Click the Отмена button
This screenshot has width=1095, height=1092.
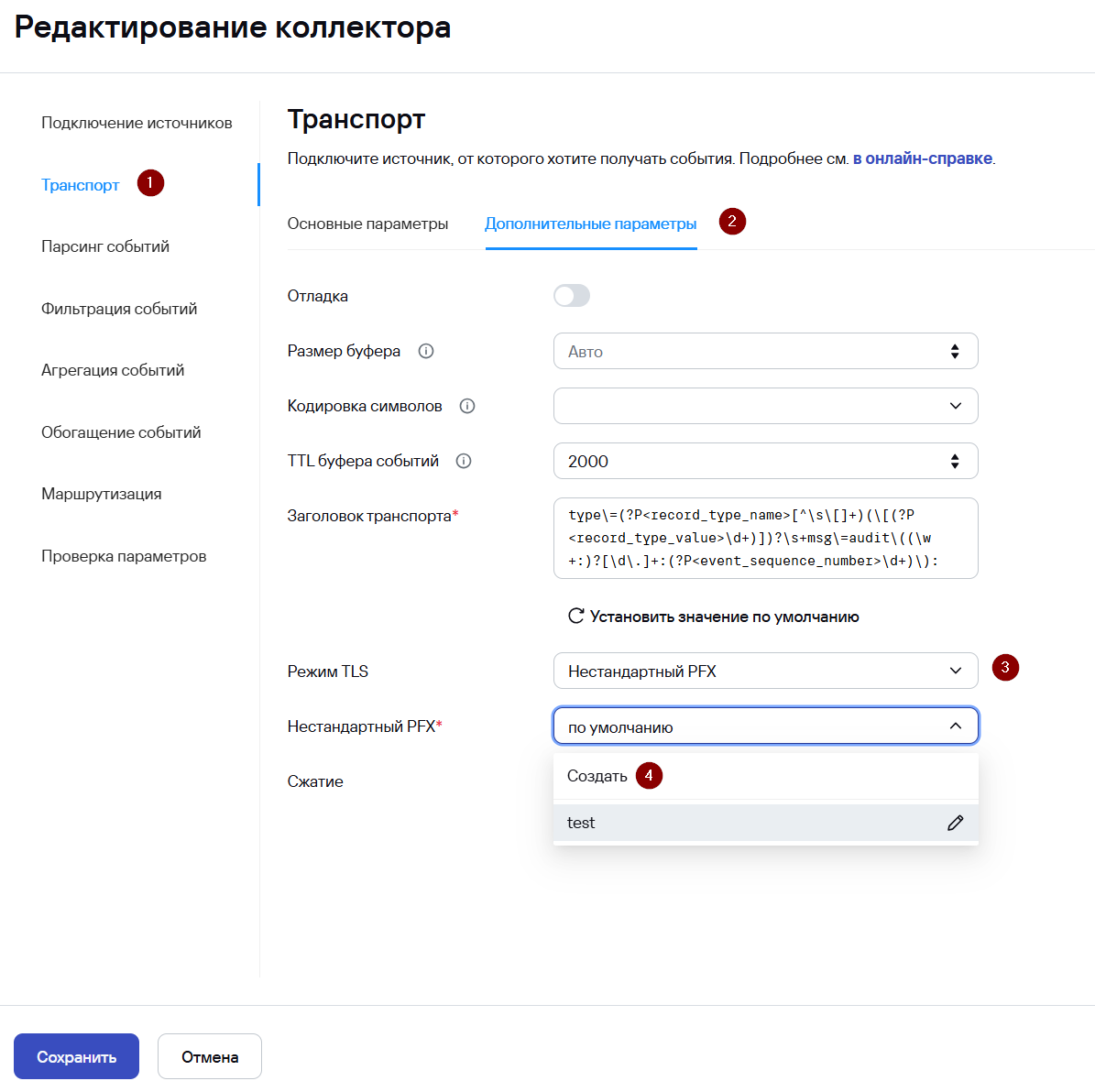(210, 1056)
